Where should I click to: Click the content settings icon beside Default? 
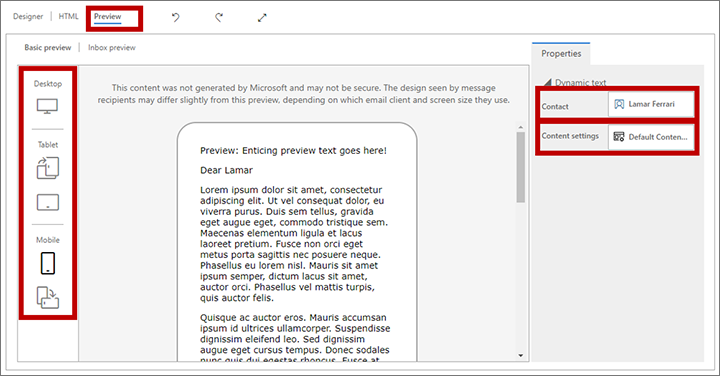[619, 137]
